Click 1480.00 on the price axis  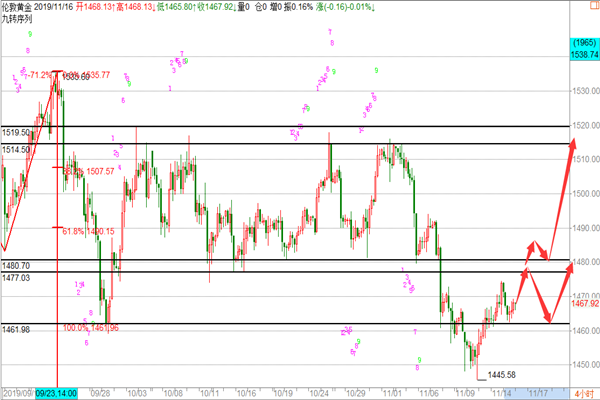pos(586,262)
